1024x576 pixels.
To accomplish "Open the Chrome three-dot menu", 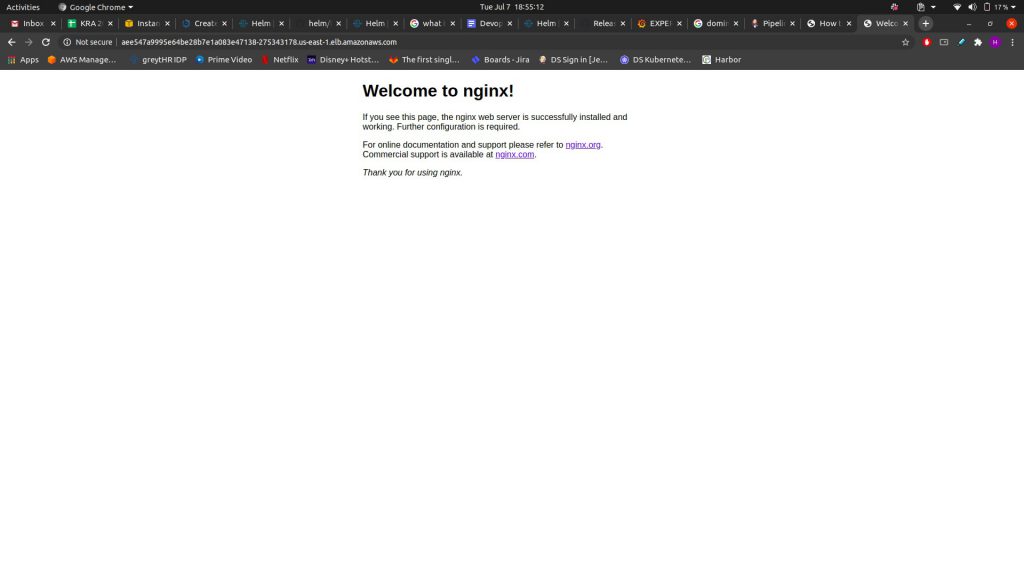I will 1012,42.
